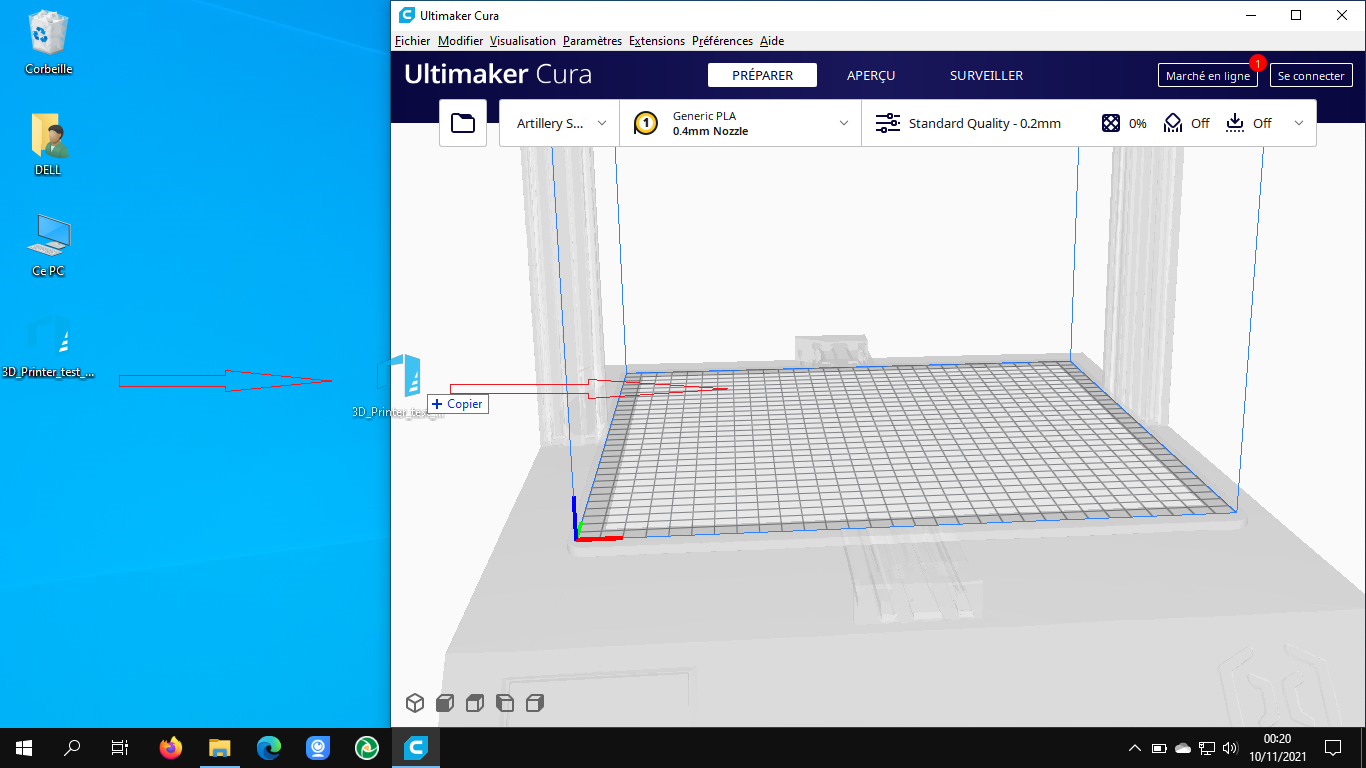Open the Préférences menu
Viewport: 1366px width, 768px height.
click(722, 41)
